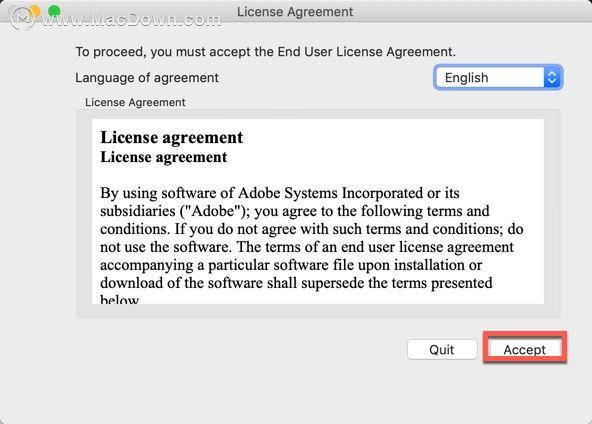Click text line 'By using software of Adobe Systems'

pyautogui.click(x=280, y=193)
